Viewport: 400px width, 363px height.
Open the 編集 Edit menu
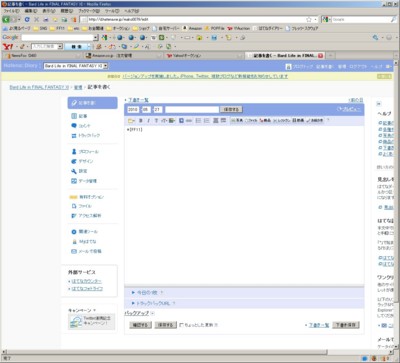pyautogui.click(x=31, y=11)
